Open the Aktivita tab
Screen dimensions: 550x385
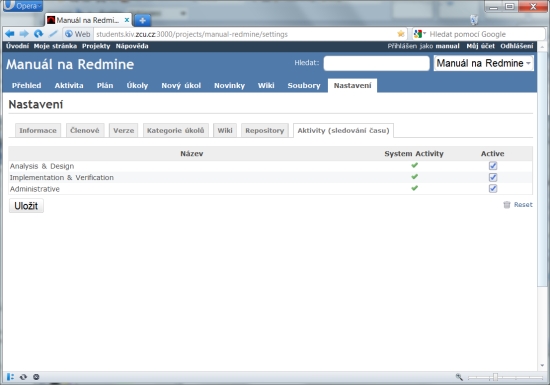pyautogui.click(x=69, y=86)
